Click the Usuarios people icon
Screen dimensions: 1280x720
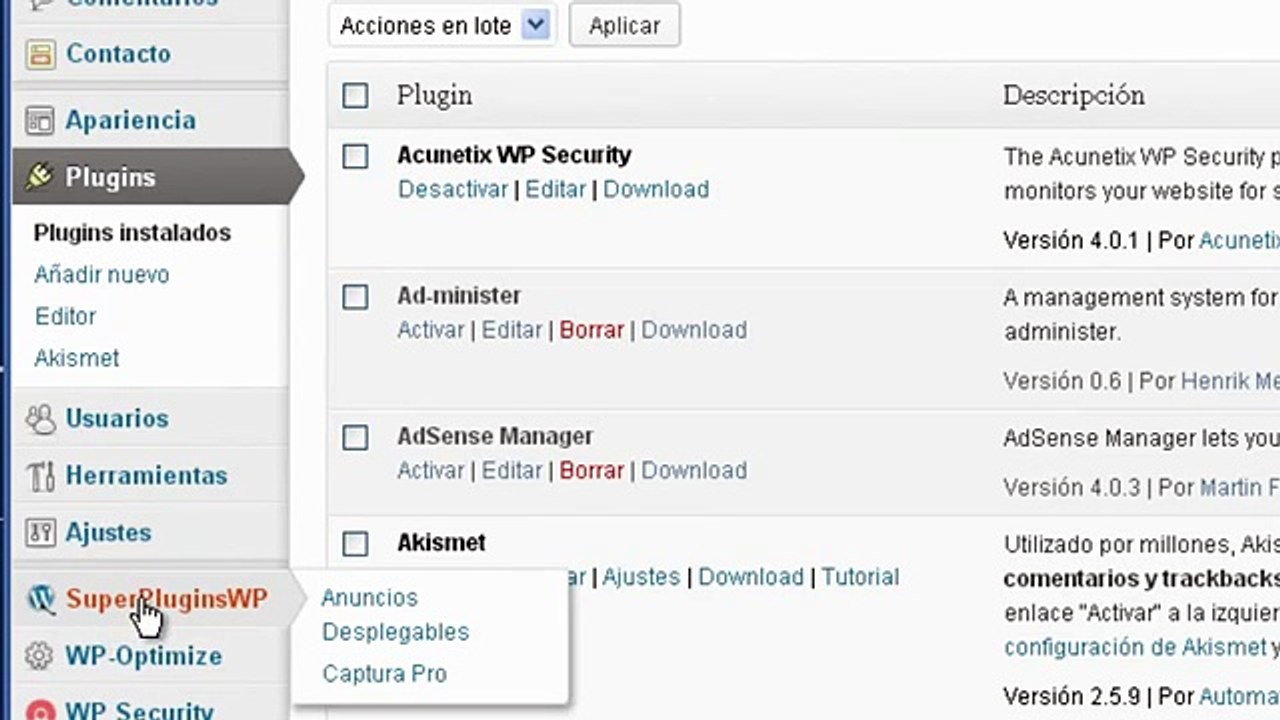coord(40,418)
